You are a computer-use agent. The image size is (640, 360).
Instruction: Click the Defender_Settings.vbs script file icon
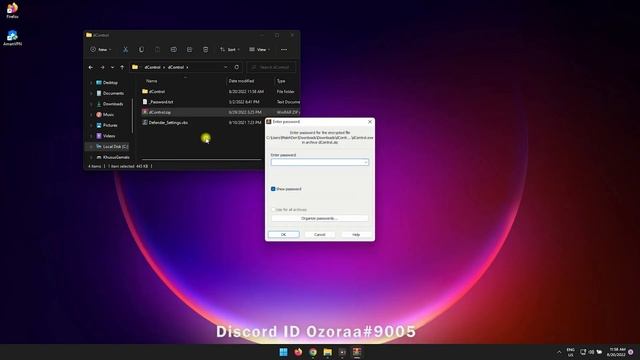[145, 122]
